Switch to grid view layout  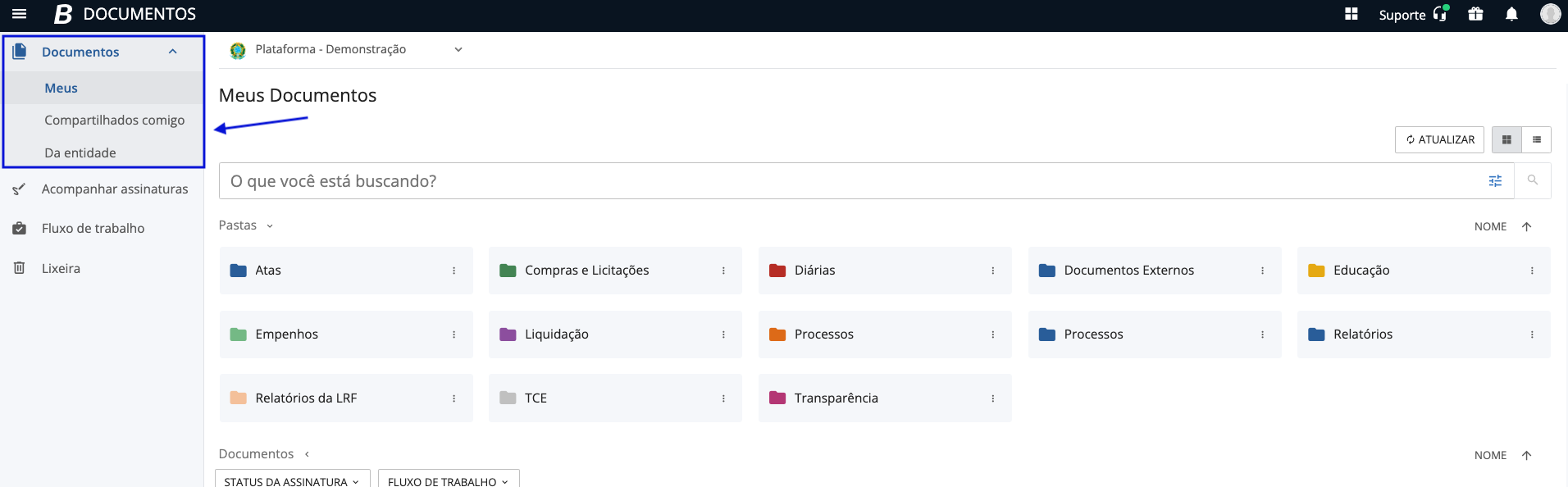(1506, 139)
